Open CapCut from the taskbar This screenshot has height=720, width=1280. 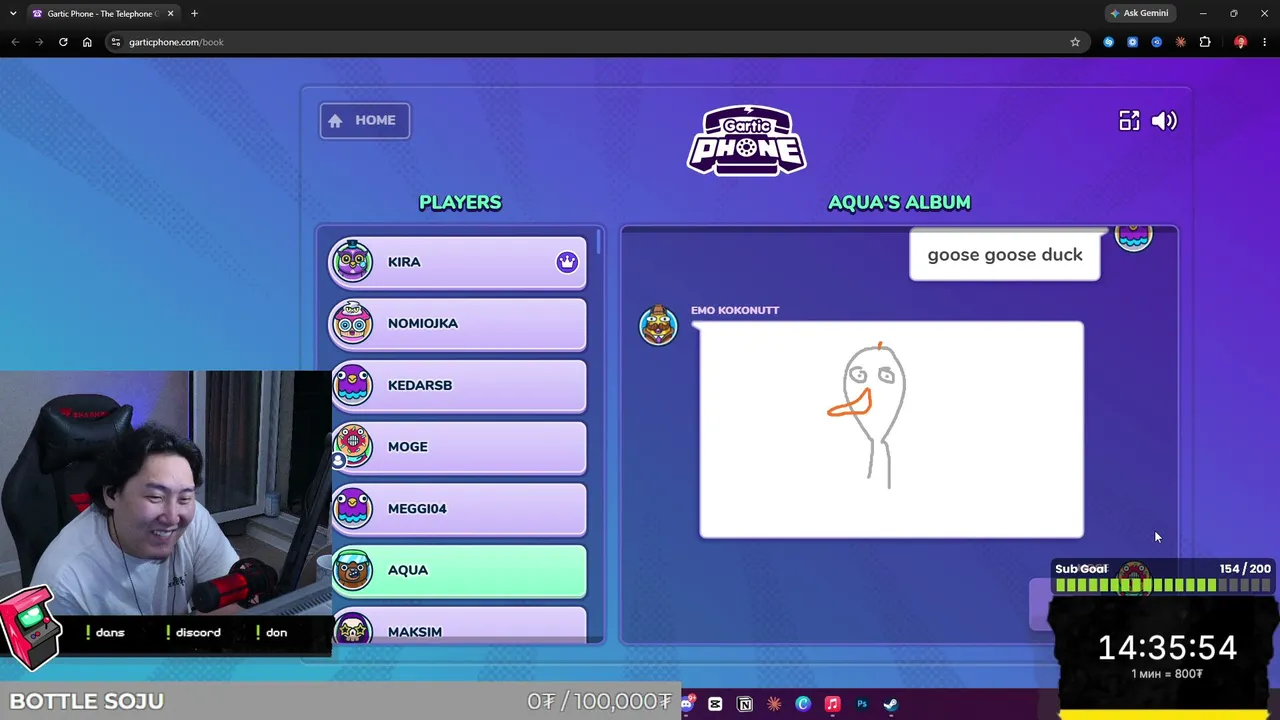click(715, 704)
